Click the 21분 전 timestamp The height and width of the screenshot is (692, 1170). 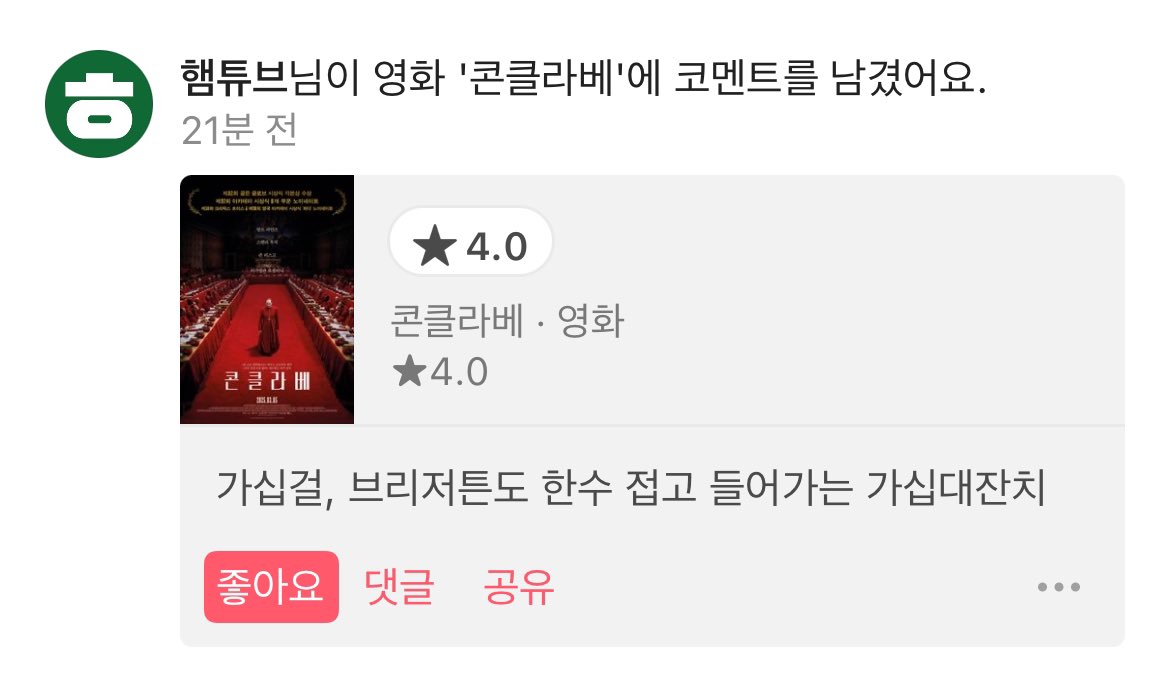point(240,131)
